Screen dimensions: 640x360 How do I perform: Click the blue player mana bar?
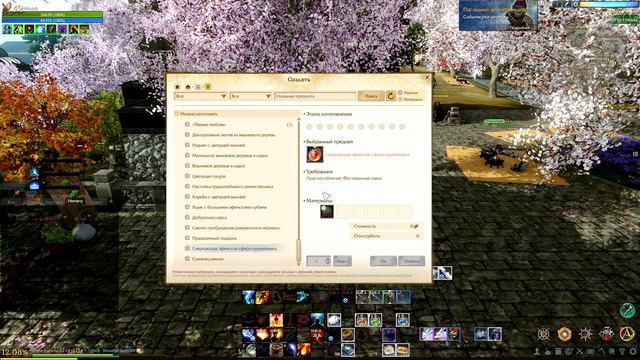pyautogui.click(x=53, y=20)
